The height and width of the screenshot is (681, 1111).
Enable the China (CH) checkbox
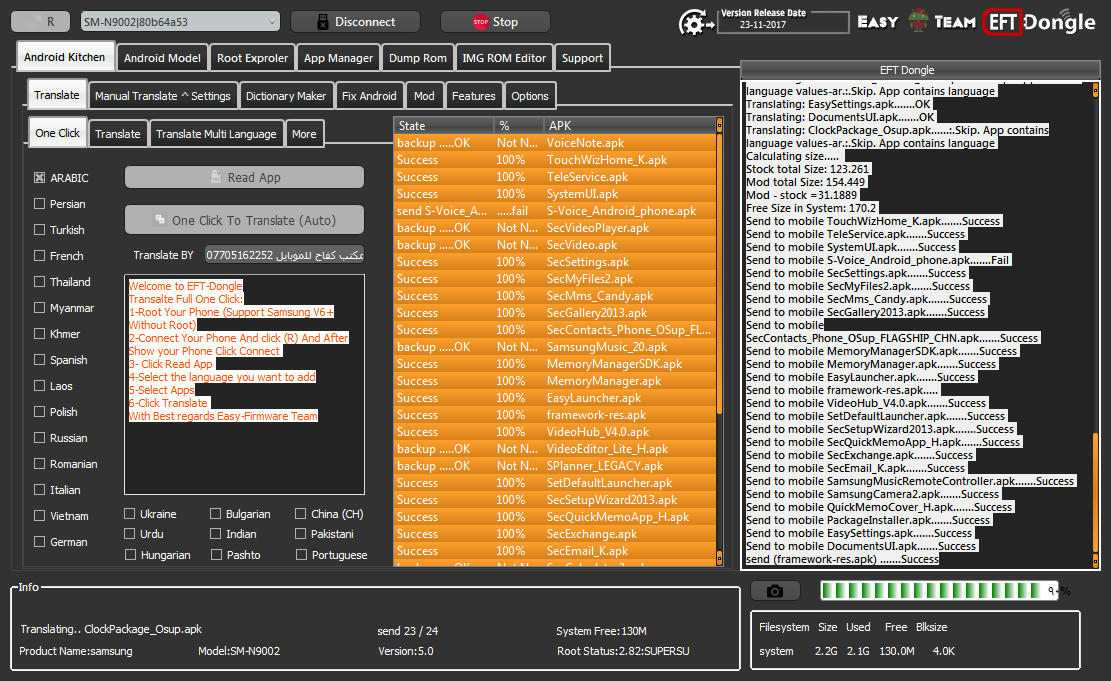[300, 514]
